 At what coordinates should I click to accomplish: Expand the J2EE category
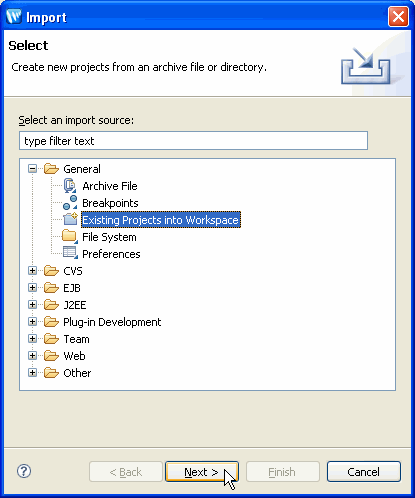click(32, 305)
